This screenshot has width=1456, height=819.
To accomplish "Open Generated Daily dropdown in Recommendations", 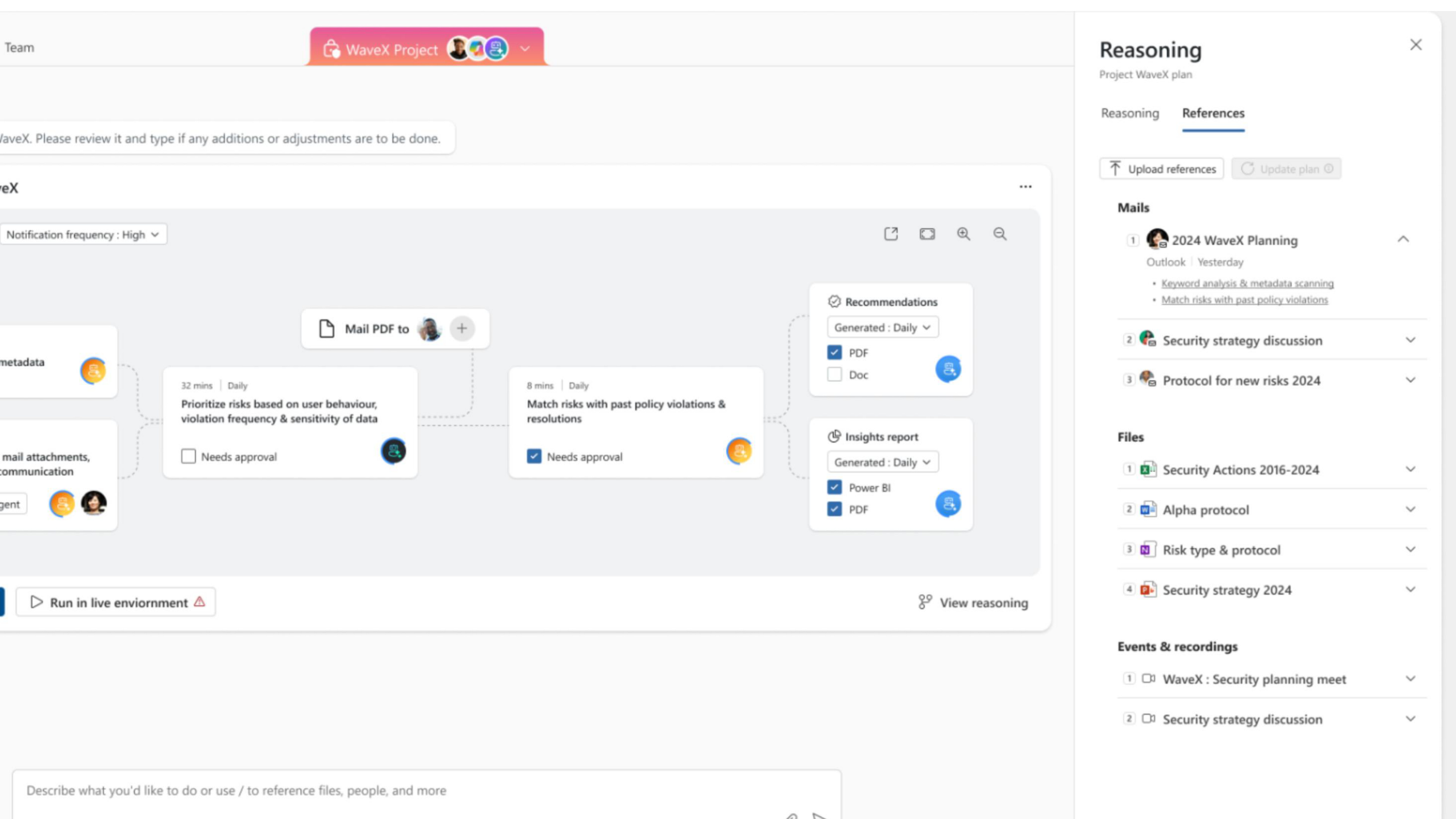I will [883, 327].
